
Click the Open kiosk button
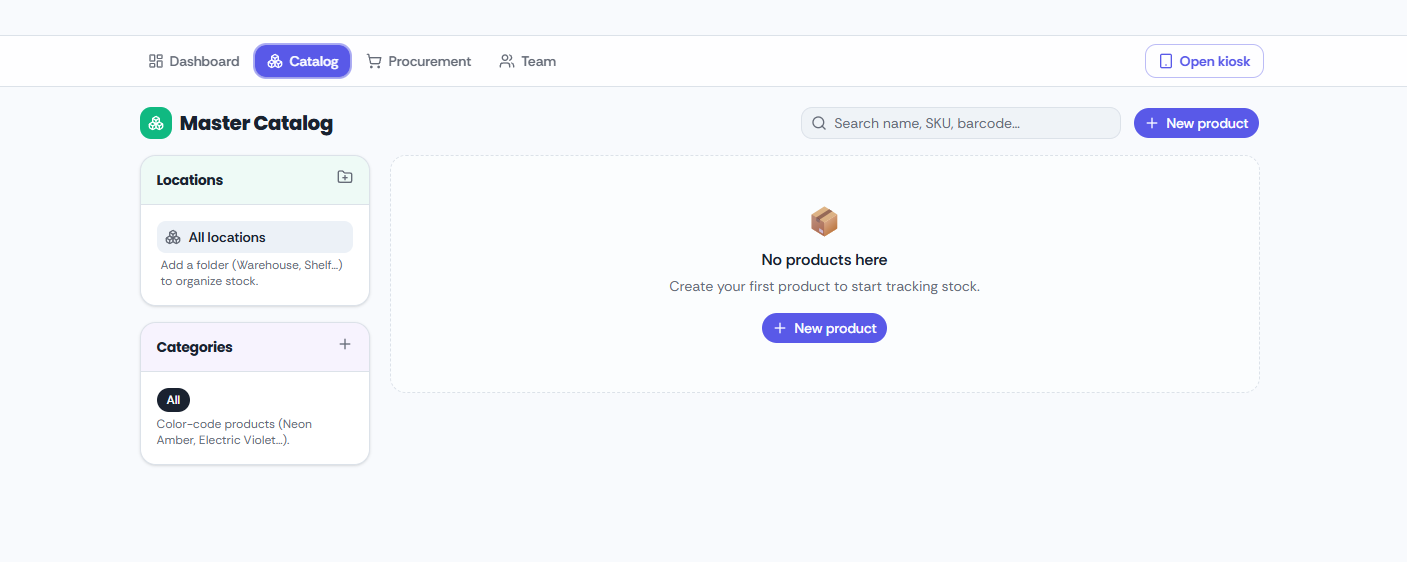click(1204, 61)
